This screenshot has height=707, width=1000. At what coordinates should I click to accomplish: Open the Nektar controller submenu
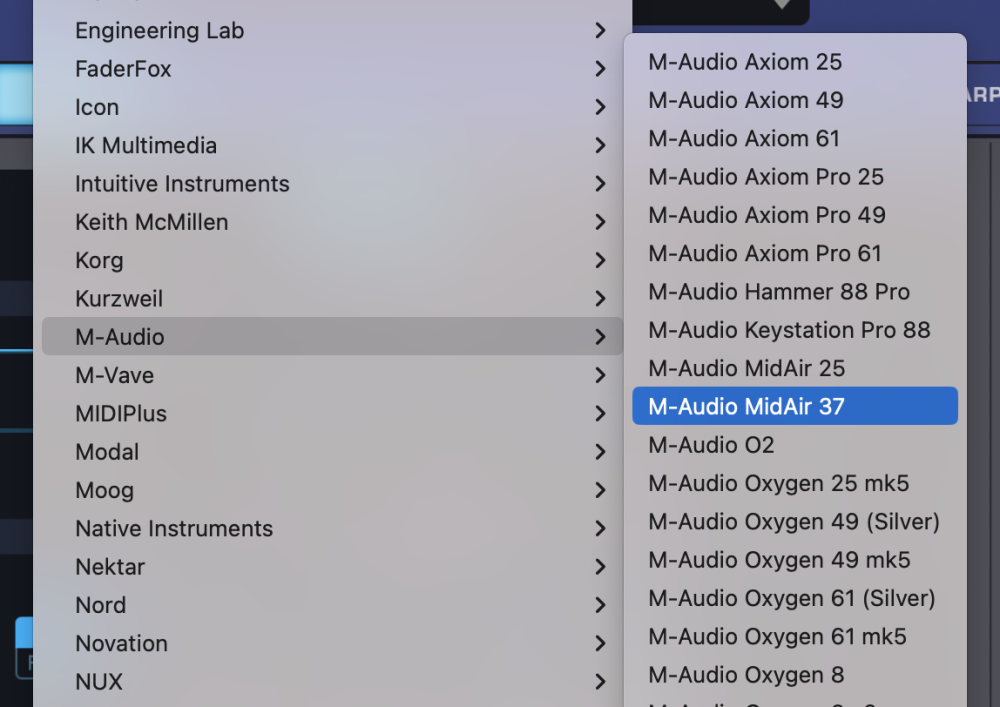click(x=110, y=567)
